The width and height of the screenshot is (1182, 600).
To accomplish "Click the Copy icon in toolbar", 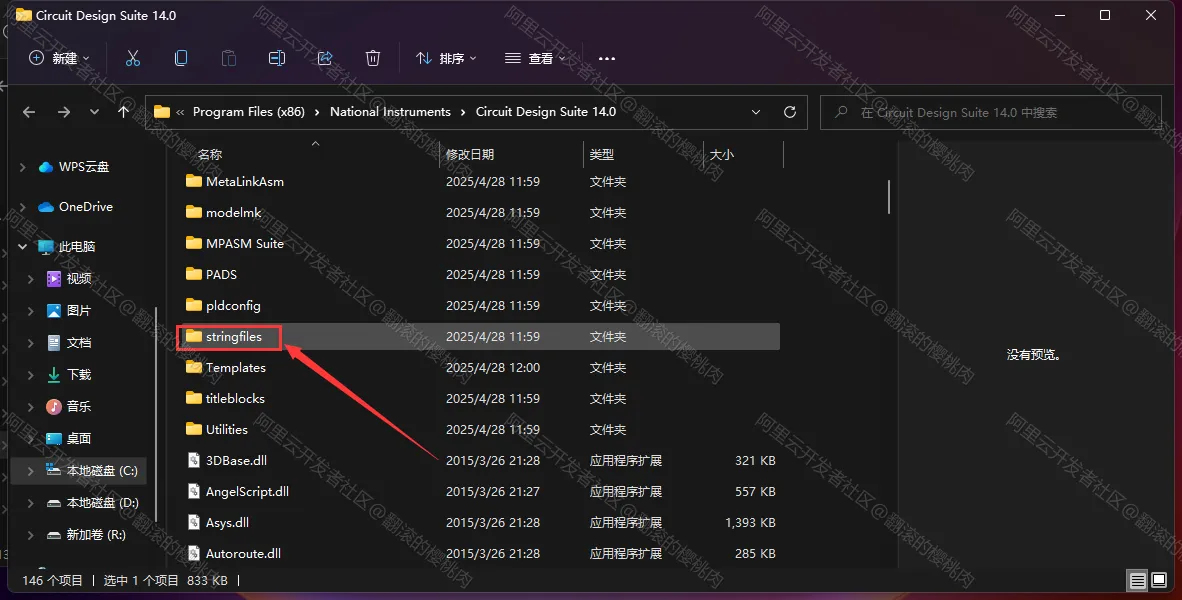I will [181, 58].
